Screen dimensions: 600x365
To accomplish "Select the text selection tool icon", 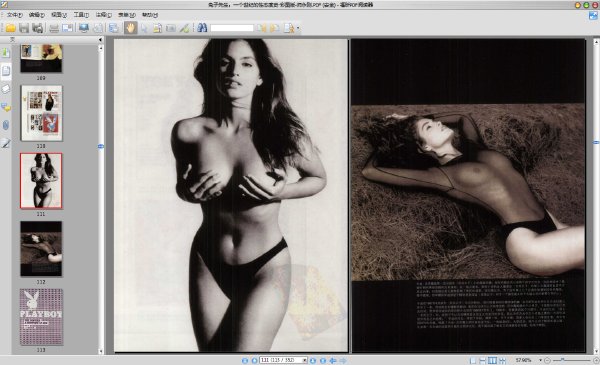I will click(157, 28).
